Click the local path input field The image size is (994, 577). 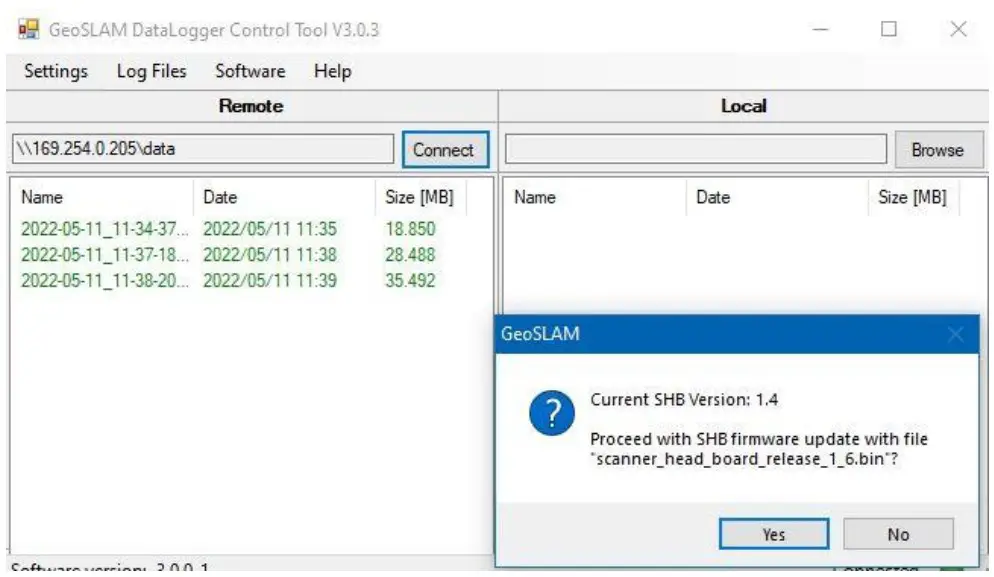[695, 149]
